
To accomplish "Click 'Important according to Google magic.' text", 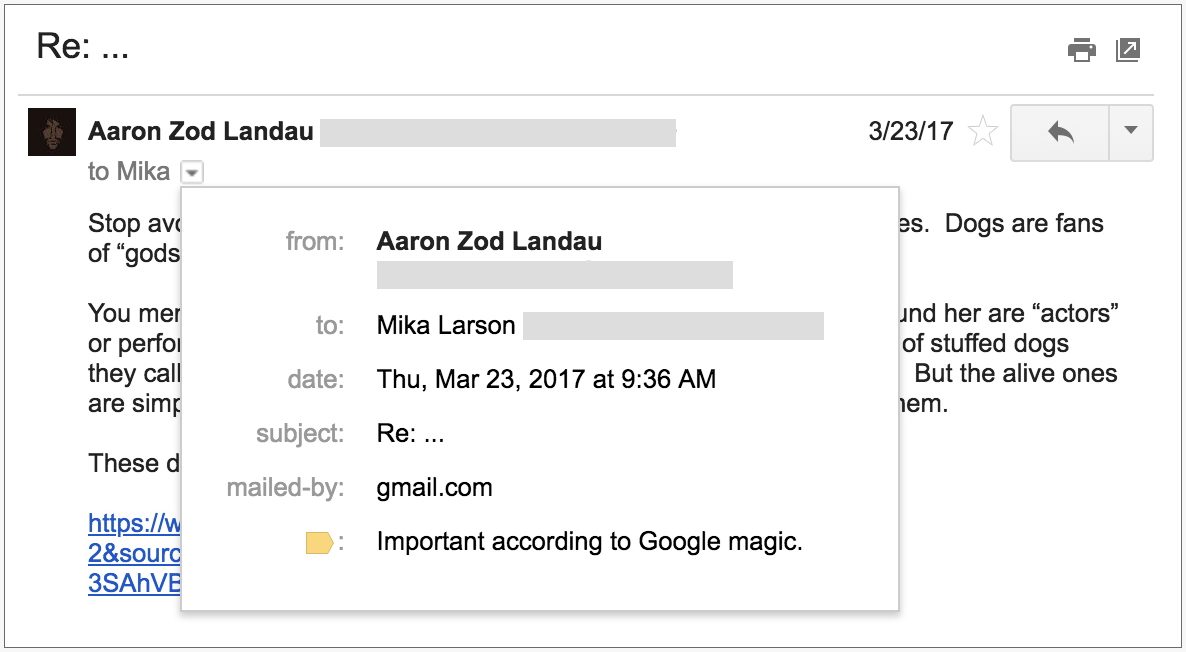I will [589, 542].
